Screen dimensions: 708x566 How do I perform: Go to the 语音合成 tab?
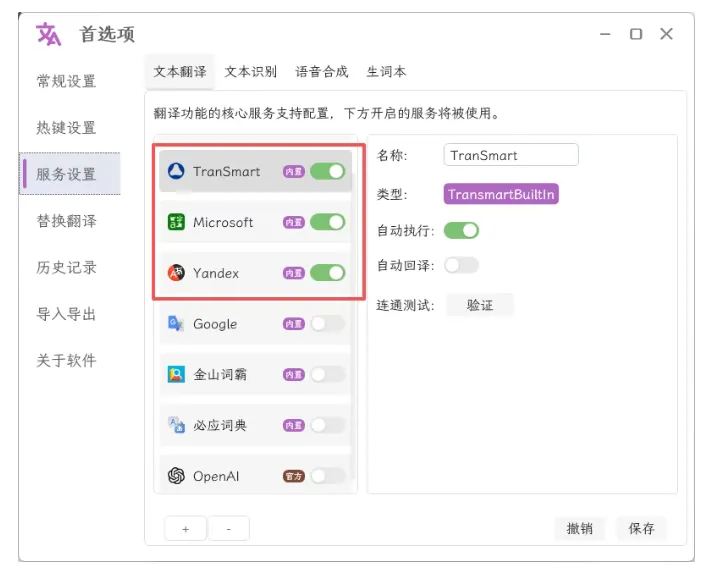coord(321,72)
